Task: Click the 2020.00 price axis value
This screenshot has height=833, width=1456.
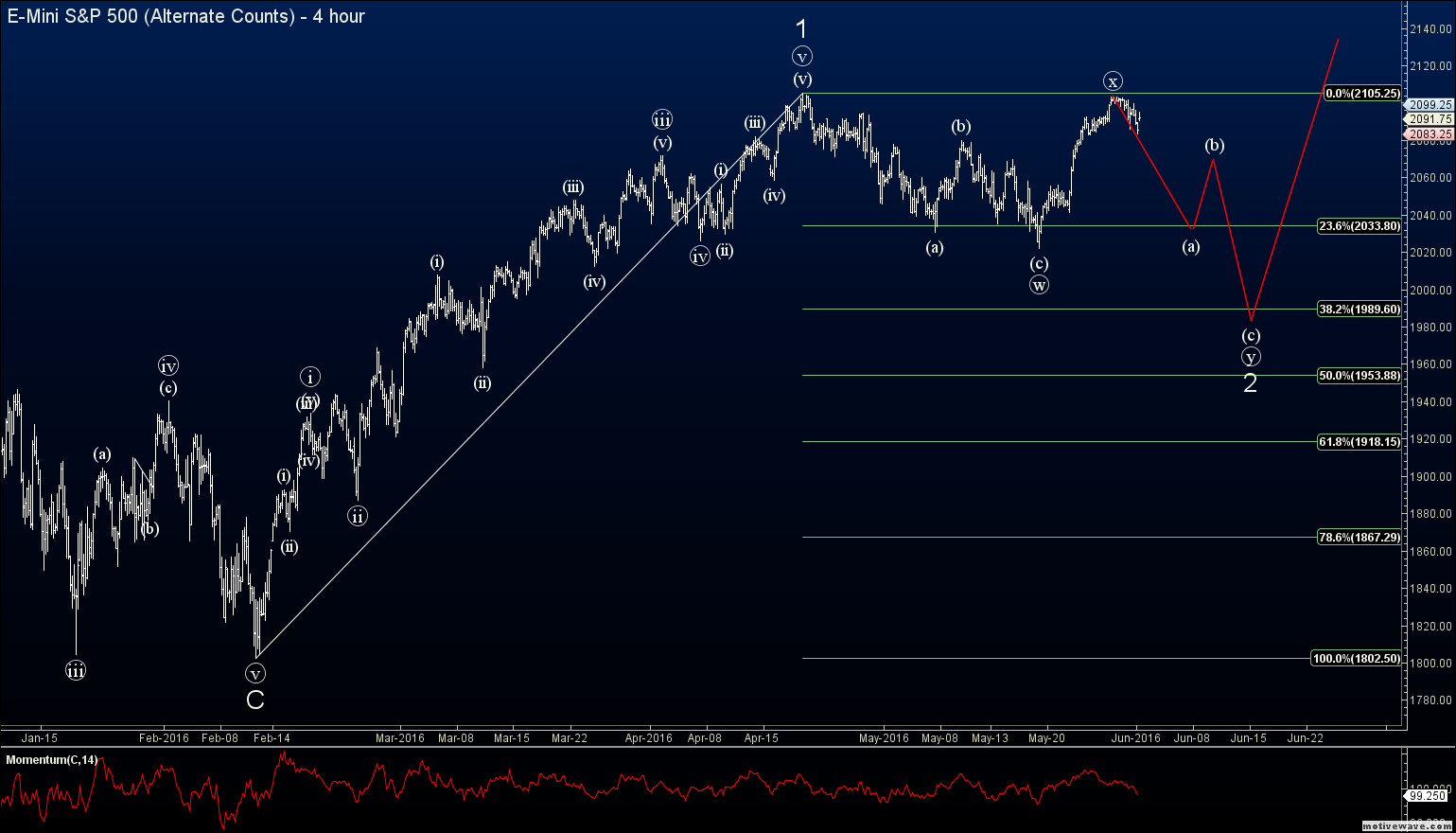Action: click(1430, 253)
